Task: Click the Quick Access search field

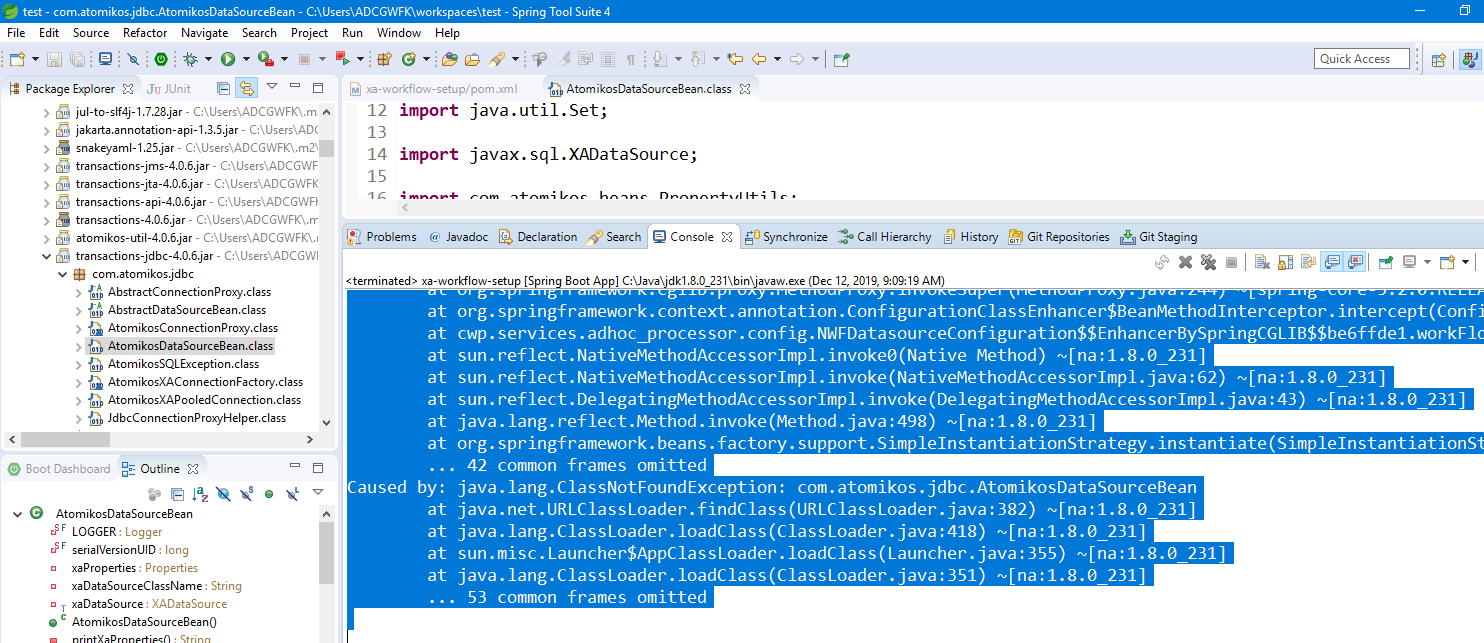Action: [1363, 59]
